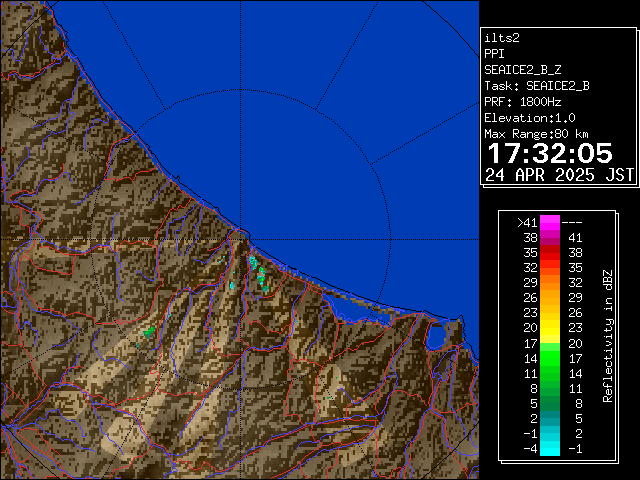
Task: Click the yellow 20 dBZ legend swatch
Action: (x=550, y=328)
